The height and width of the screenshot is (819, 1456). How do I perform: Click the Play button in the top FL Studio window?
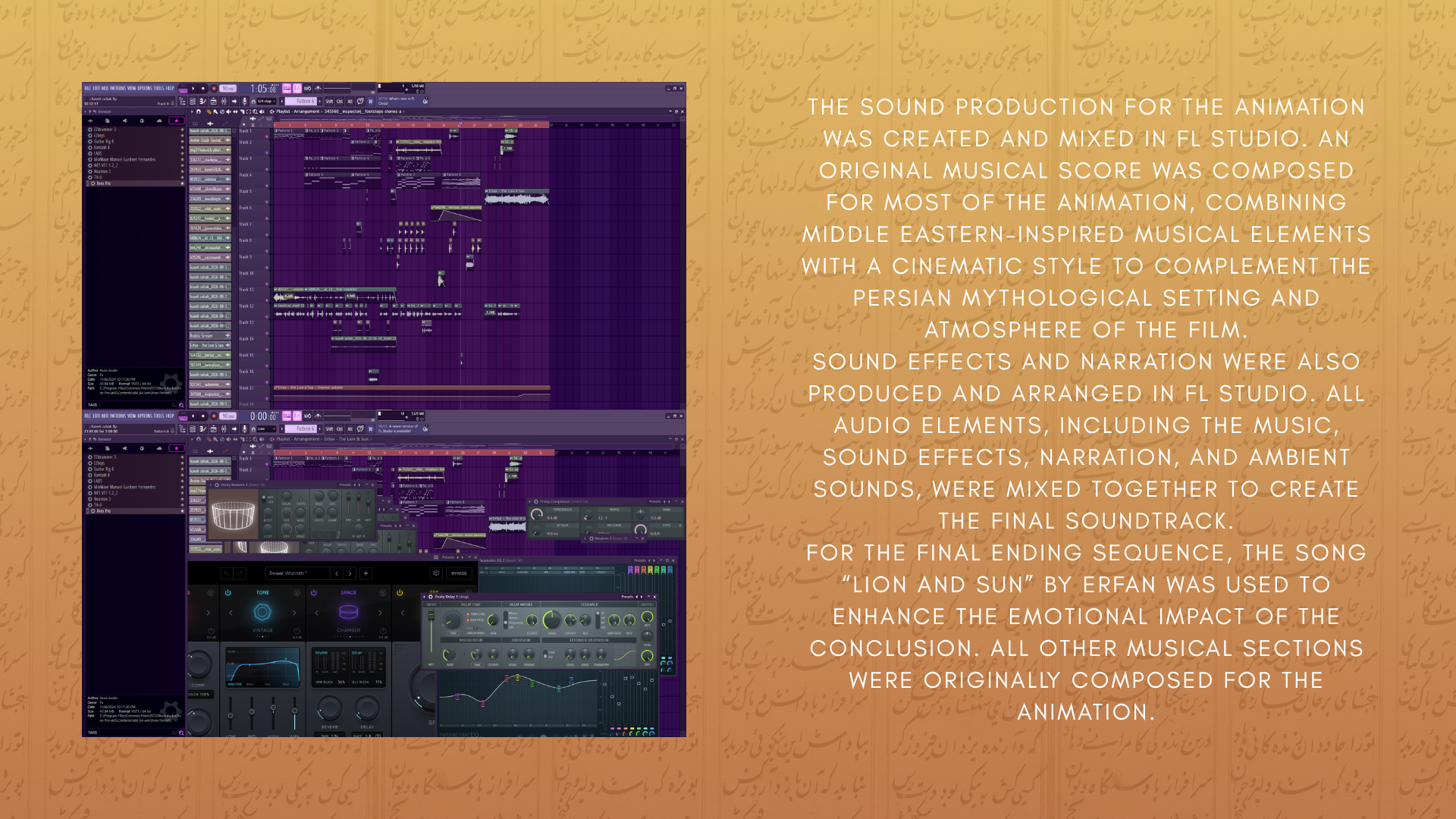(193, 89)
